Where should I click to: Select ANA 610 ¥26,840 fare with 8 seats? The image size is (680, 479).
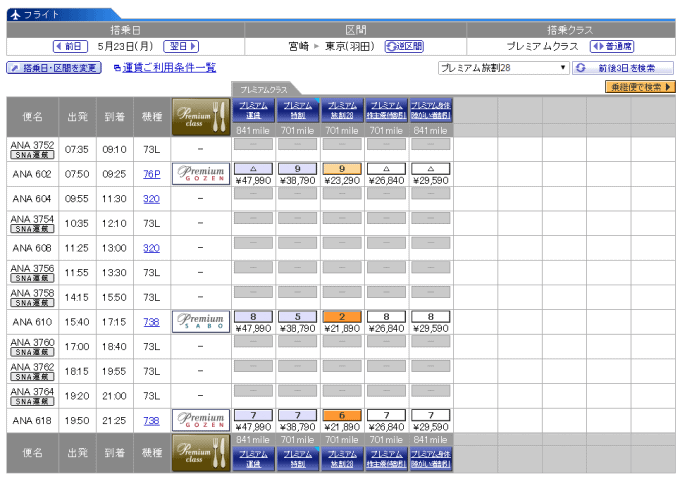[386, 316]
